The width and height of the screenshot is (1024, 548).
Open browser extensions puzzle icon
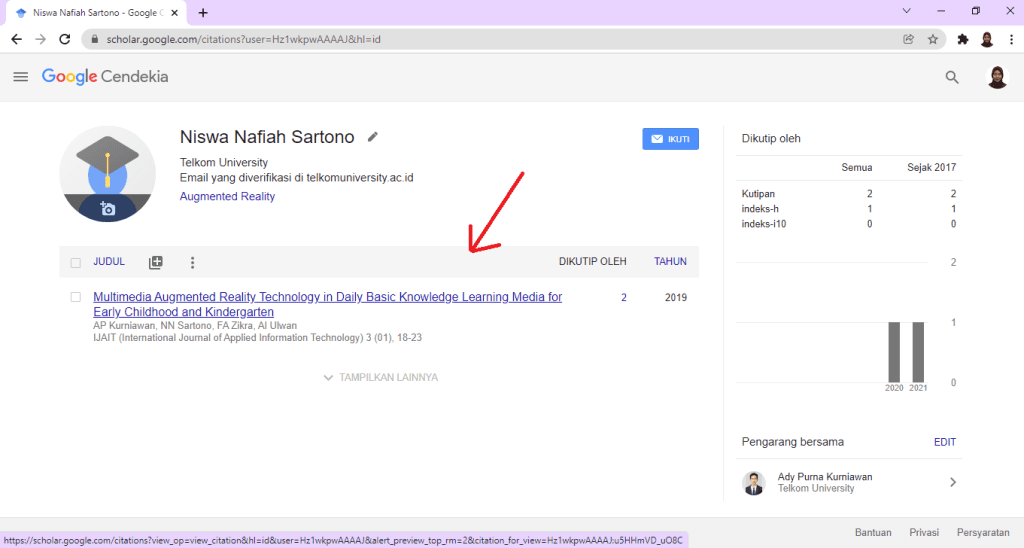coord(962,40)
